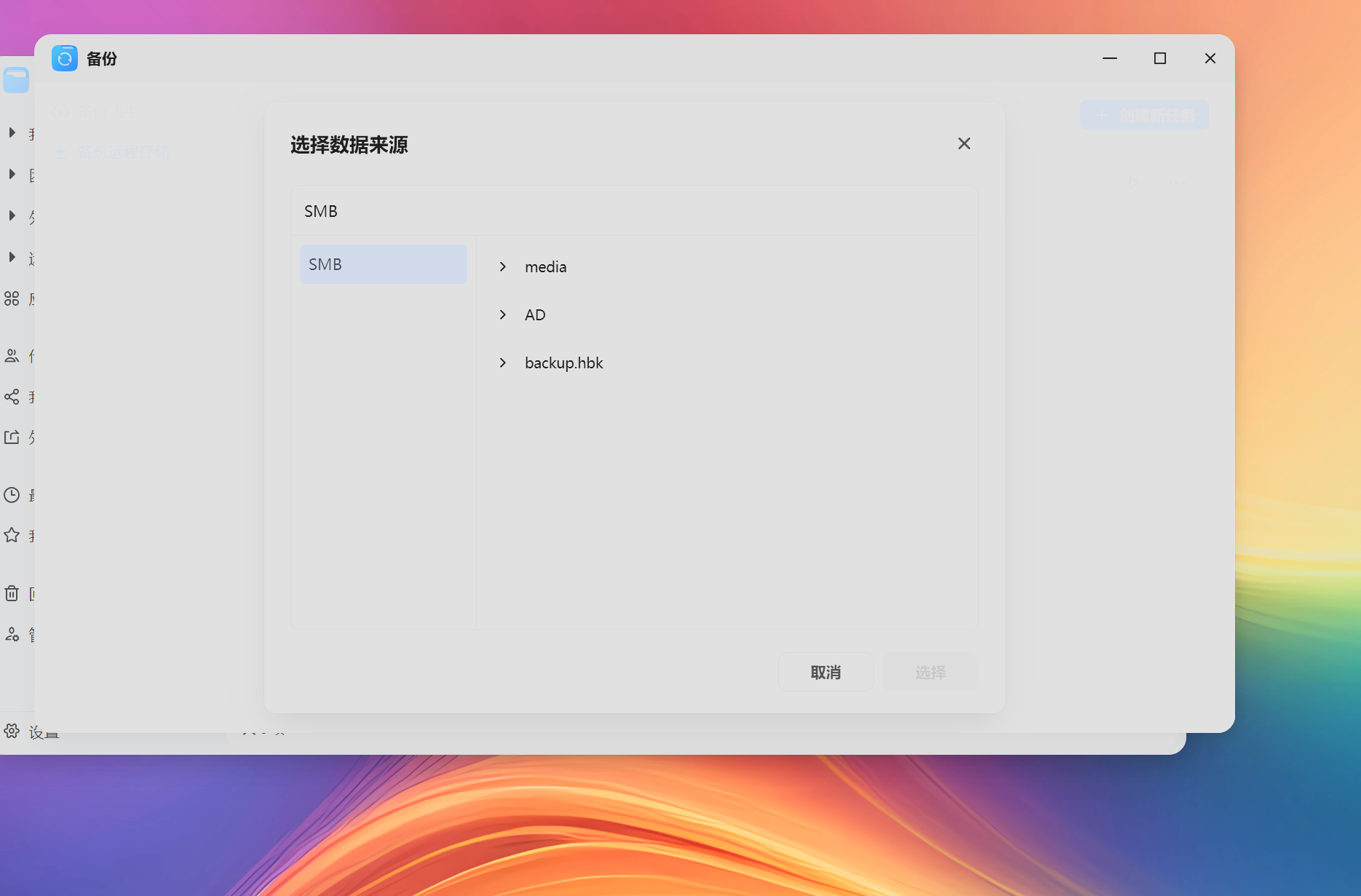The width and height of the screenshot is (1361, 896).
Task: Select 备份远程存储 in the left panel
Action: coord(124,151)
